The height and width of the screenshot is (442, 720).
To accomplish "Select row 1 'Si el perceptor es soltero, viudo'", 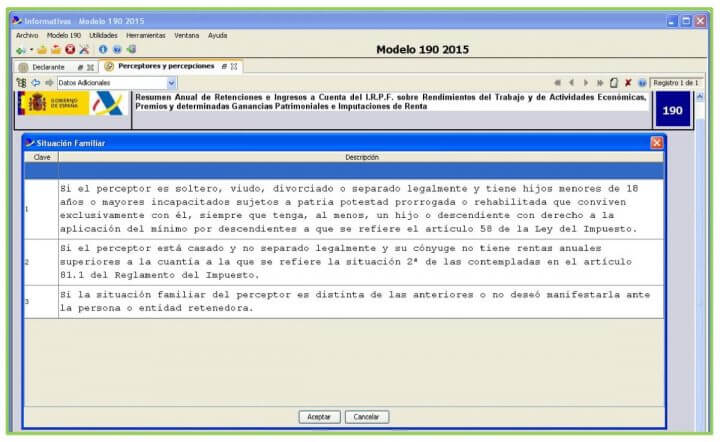I will click(344, 209).
